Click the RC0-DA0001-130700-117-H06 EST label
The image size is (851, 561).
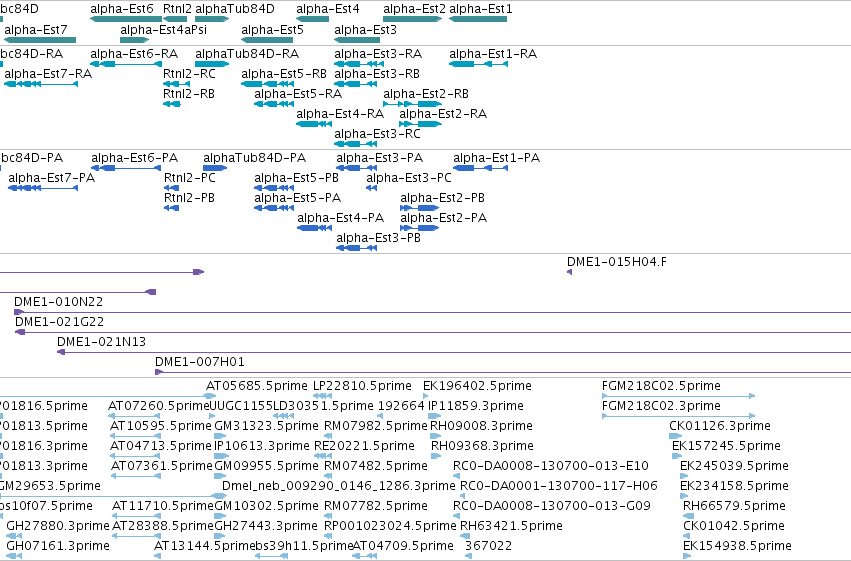coord(558,486)
